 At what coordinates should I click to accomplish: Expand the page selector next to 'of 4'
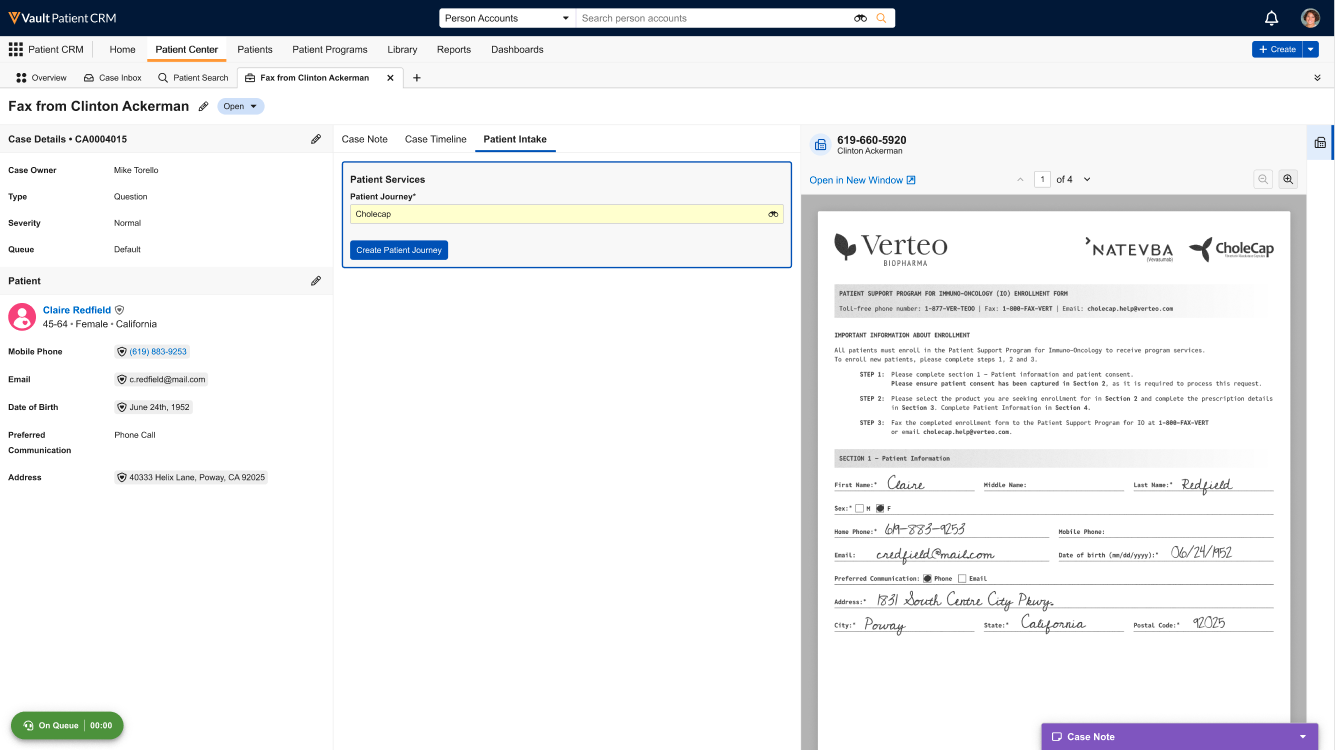click(1087, 180)
